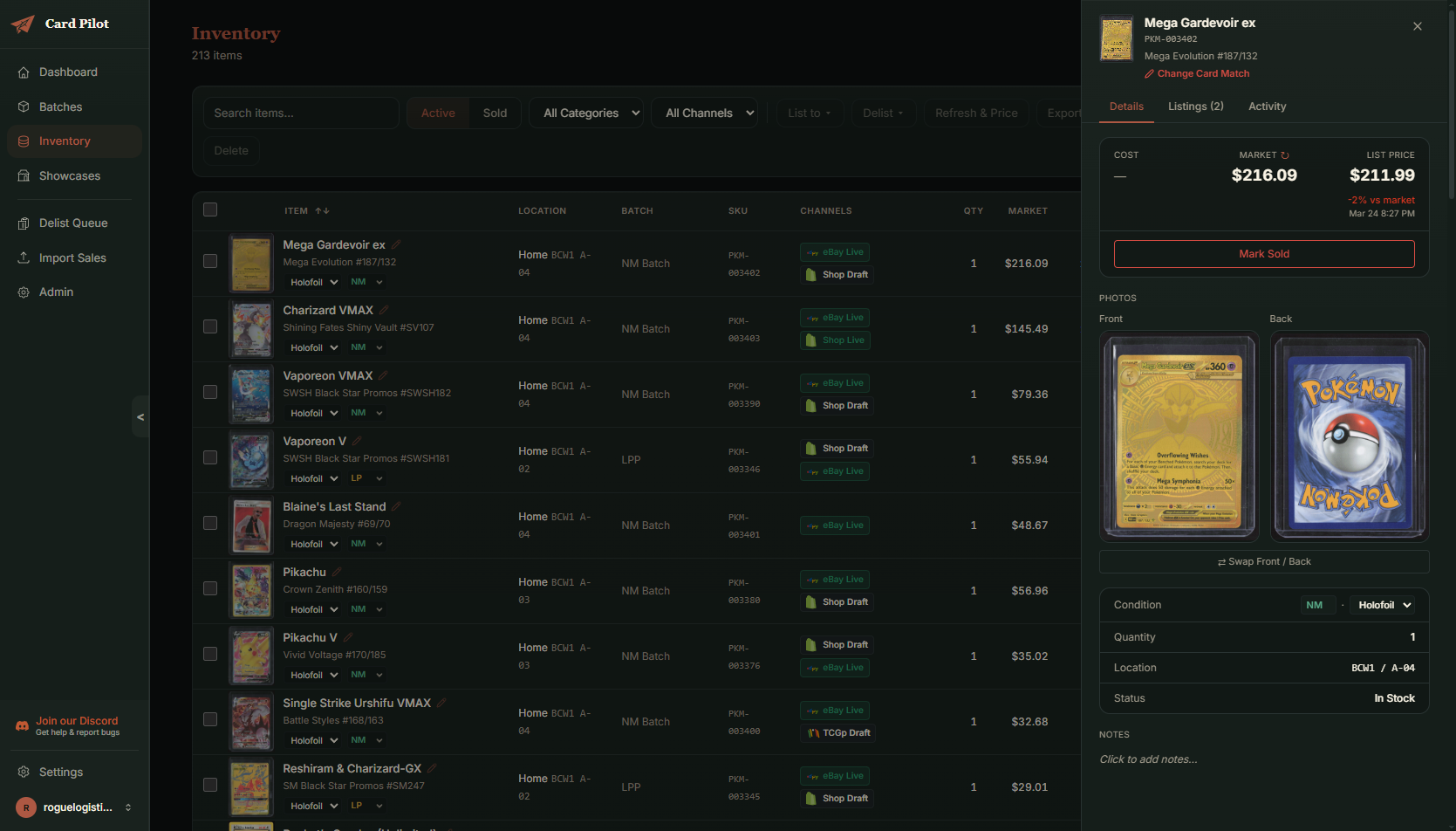The image size is (1456, 831).
Task: Open the Batches section
Action: click(60, 106)
